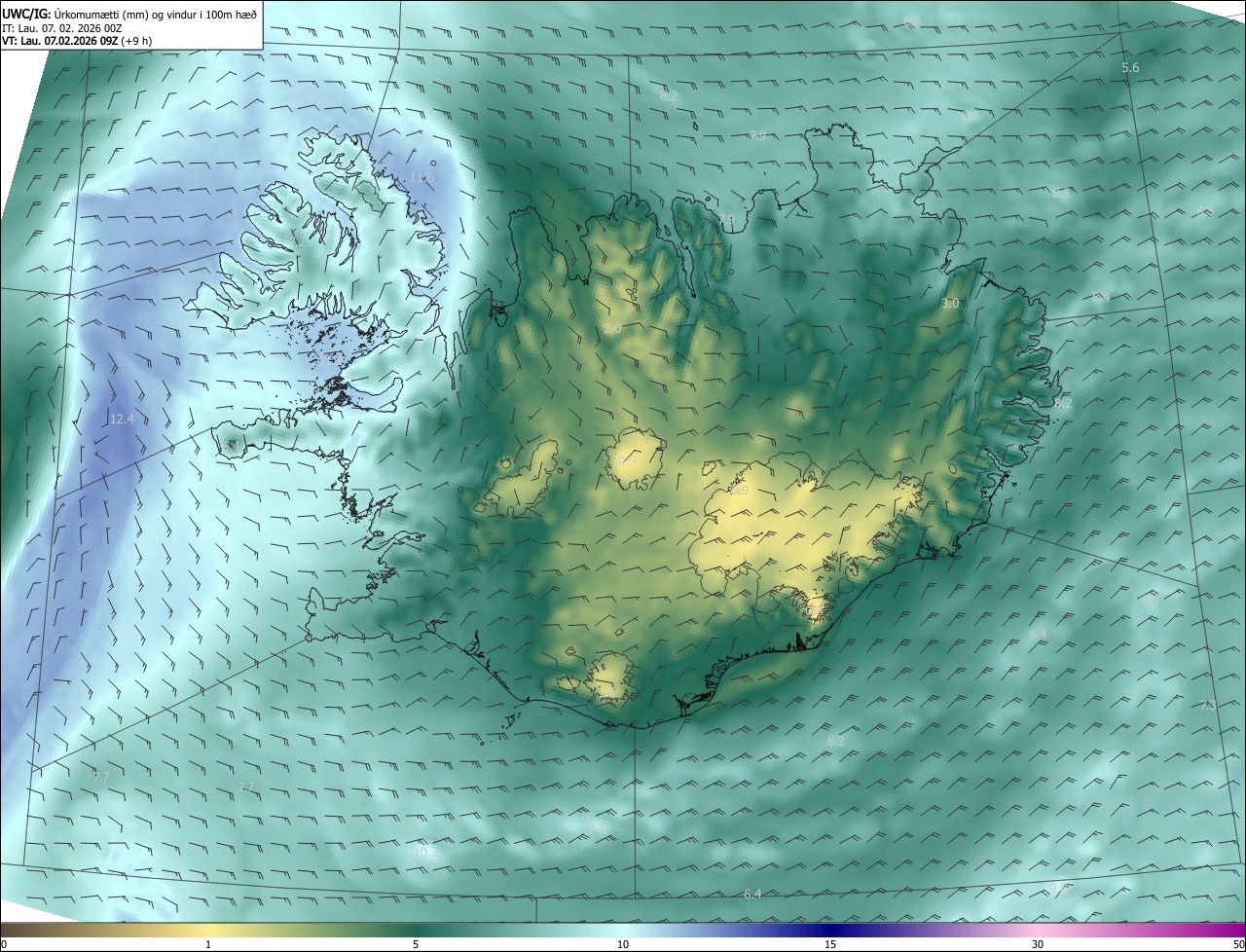Click the 15 tick on the color scale
Screen dimensions: 1246x952
pos(830,944)
